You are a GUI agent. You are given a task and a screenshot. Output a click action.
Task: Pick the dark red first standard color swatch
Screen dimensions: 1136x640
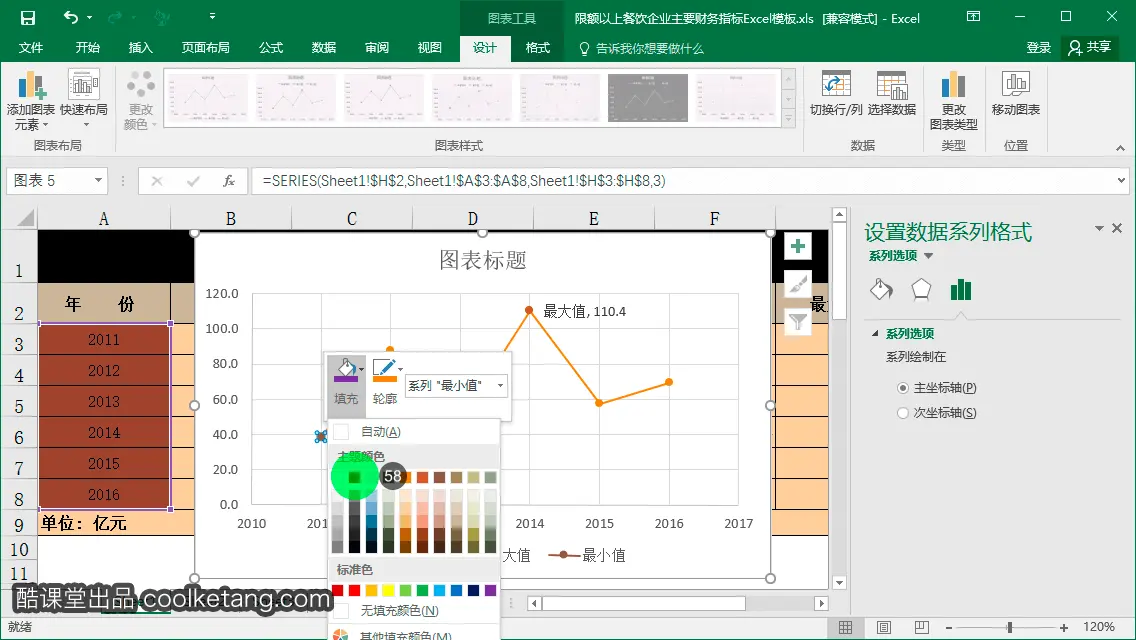(x=338, y=591)
